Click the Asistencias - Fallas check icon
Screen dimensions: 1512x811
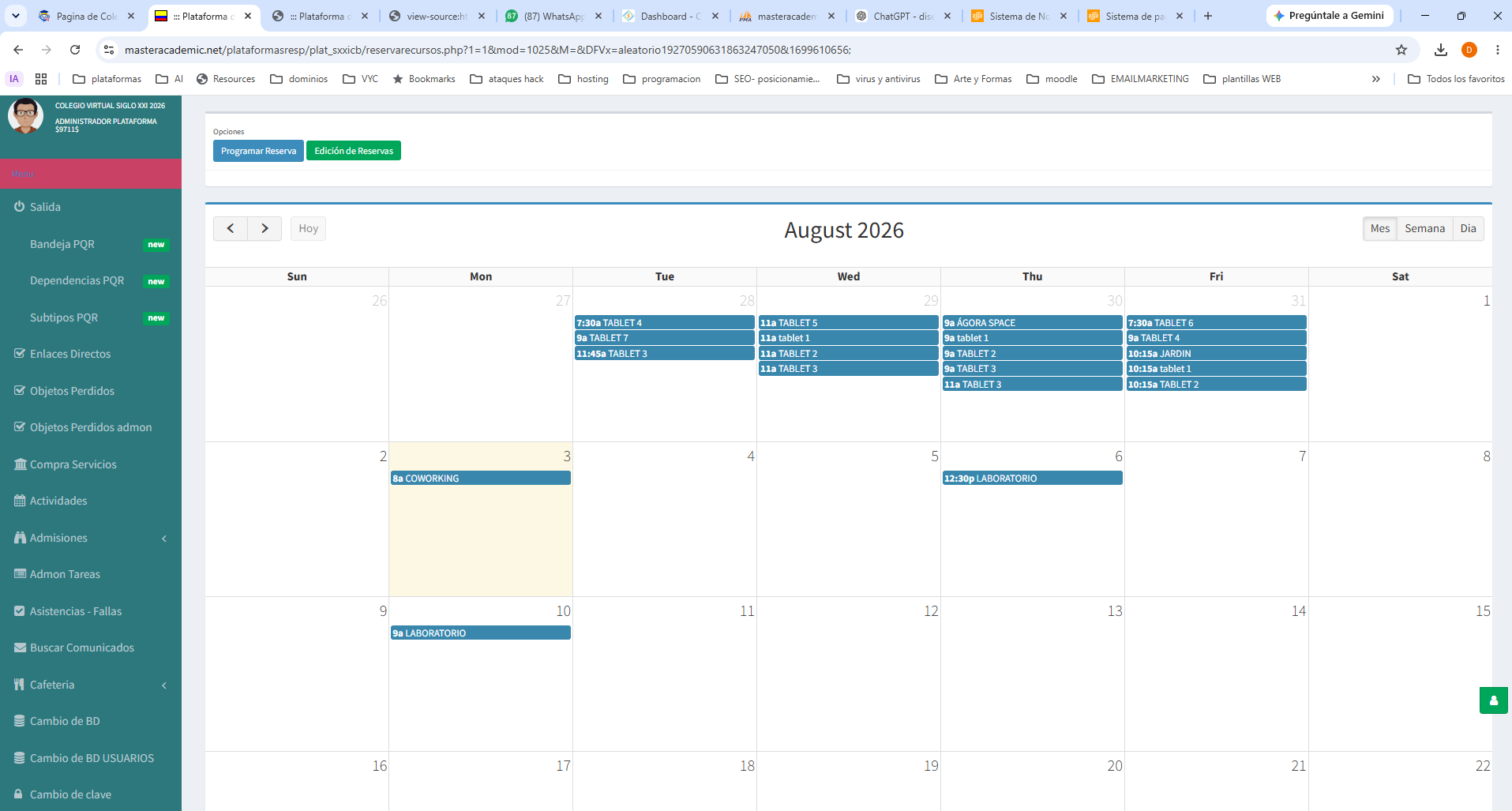(20, 611)
